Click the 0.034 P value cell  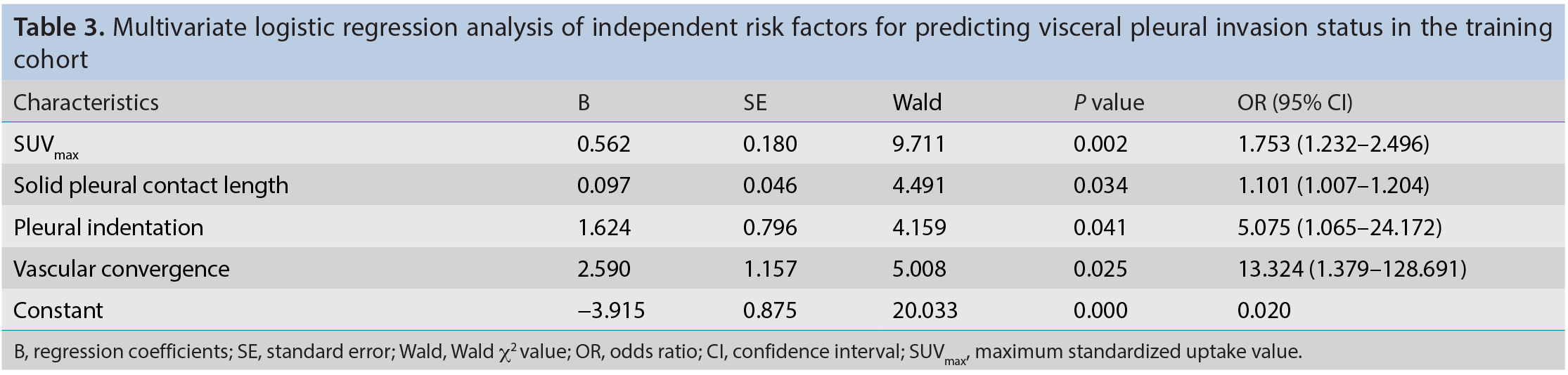click(x=1100, y=185)
